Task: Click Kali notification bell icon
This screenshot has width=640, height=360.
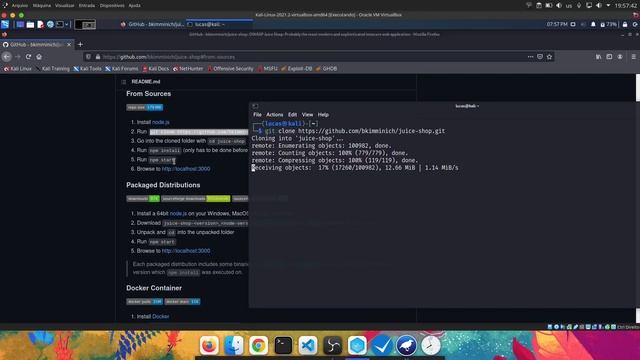Action: 593,24
